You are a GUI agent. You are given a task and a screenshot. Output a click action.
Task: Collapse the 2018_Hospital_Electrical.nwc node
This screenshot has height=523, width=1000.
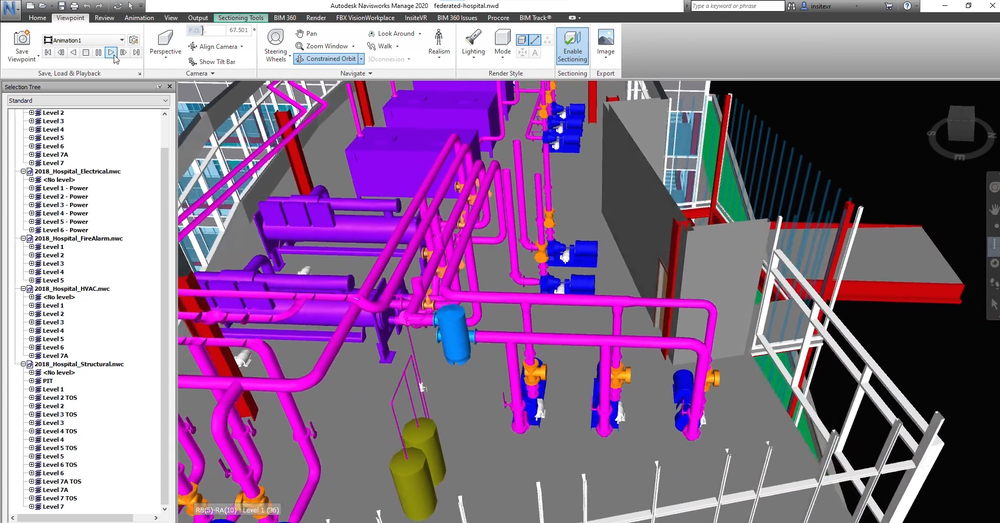[x=24, y=171]
